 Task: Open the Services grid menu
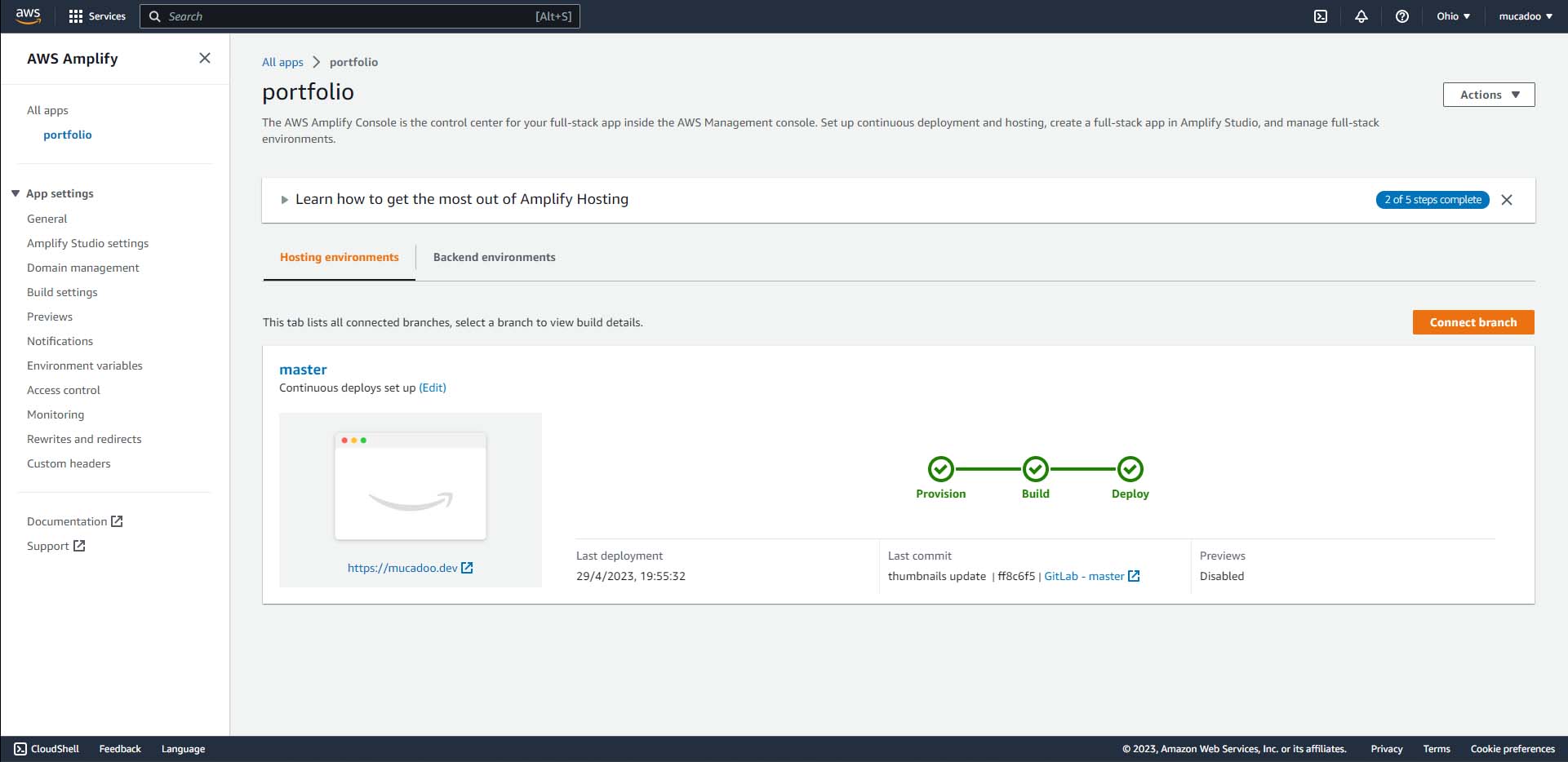pos(97,16)
